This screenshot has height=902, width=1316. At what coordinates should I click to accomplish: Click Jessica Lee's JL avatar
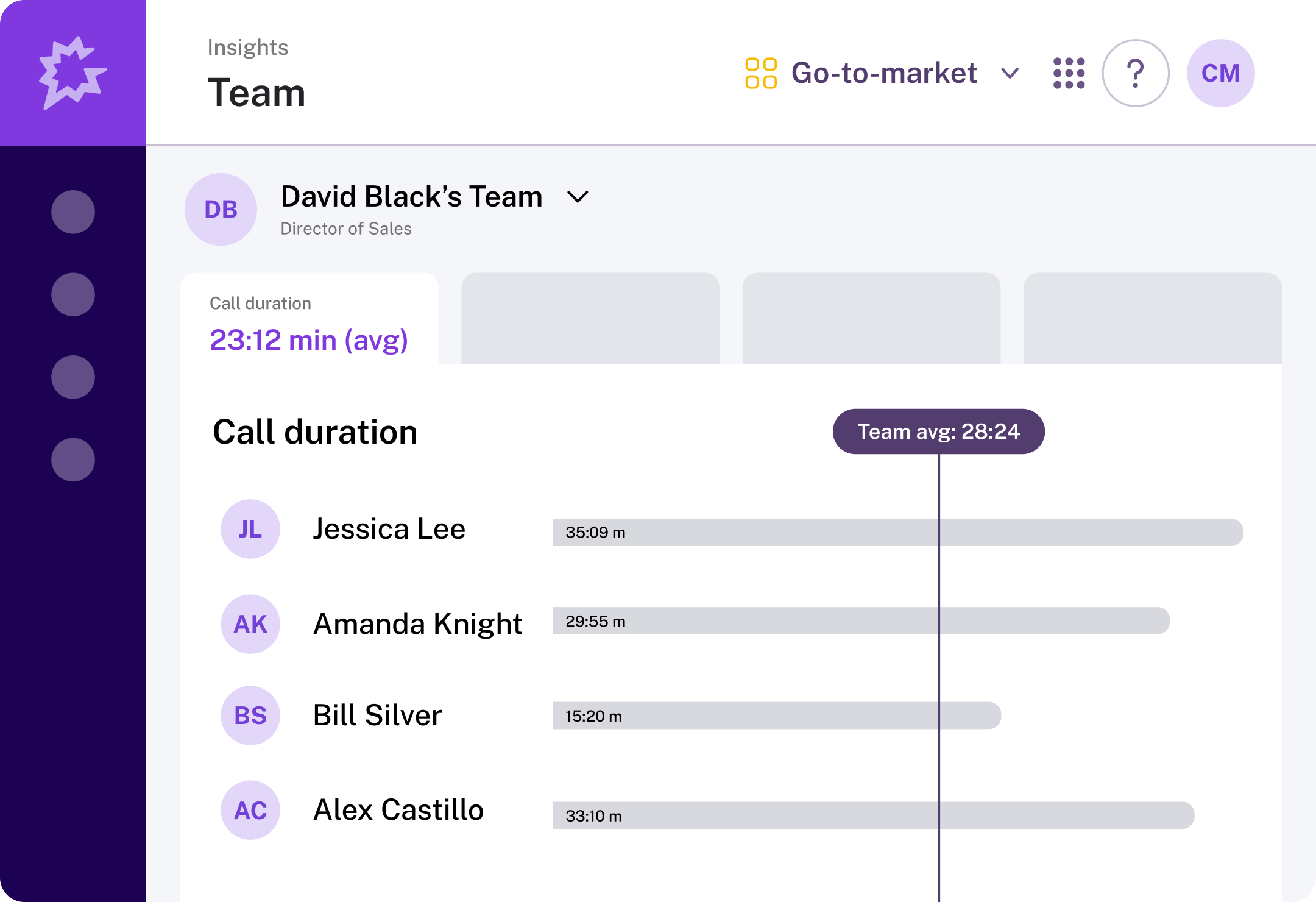[250, 529]
